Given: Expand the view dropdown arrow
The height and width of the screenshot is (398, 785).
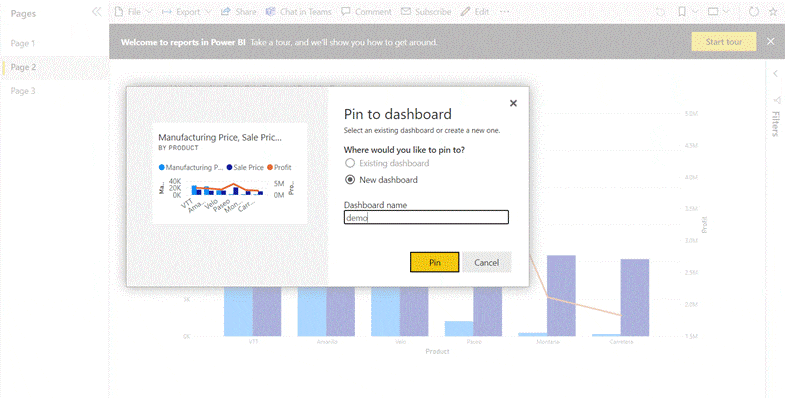Looking at the screenshot, I should [726, 12].
